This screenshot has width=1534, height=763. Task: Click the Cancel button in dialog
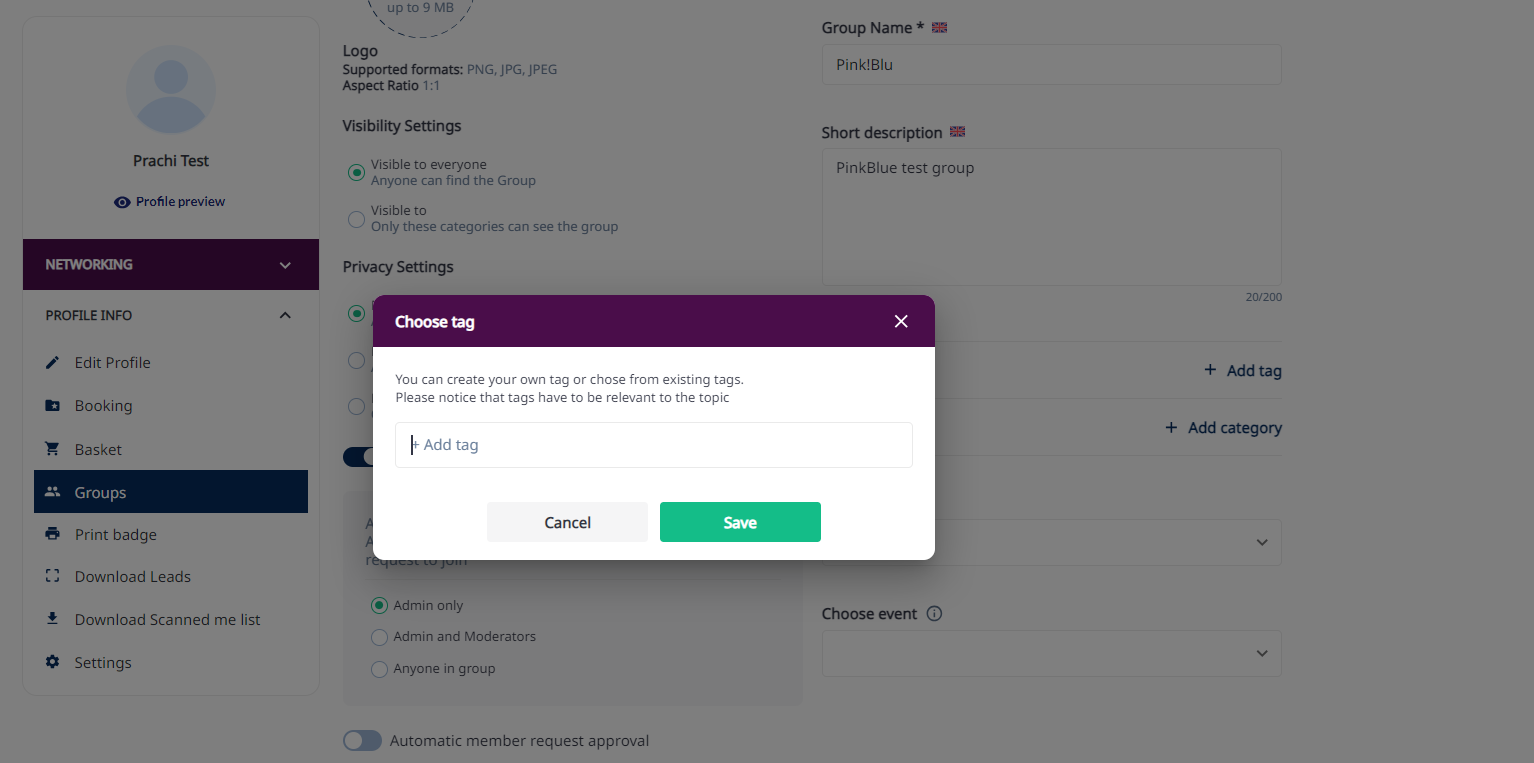pyautogui.click(x=567, y=522)
